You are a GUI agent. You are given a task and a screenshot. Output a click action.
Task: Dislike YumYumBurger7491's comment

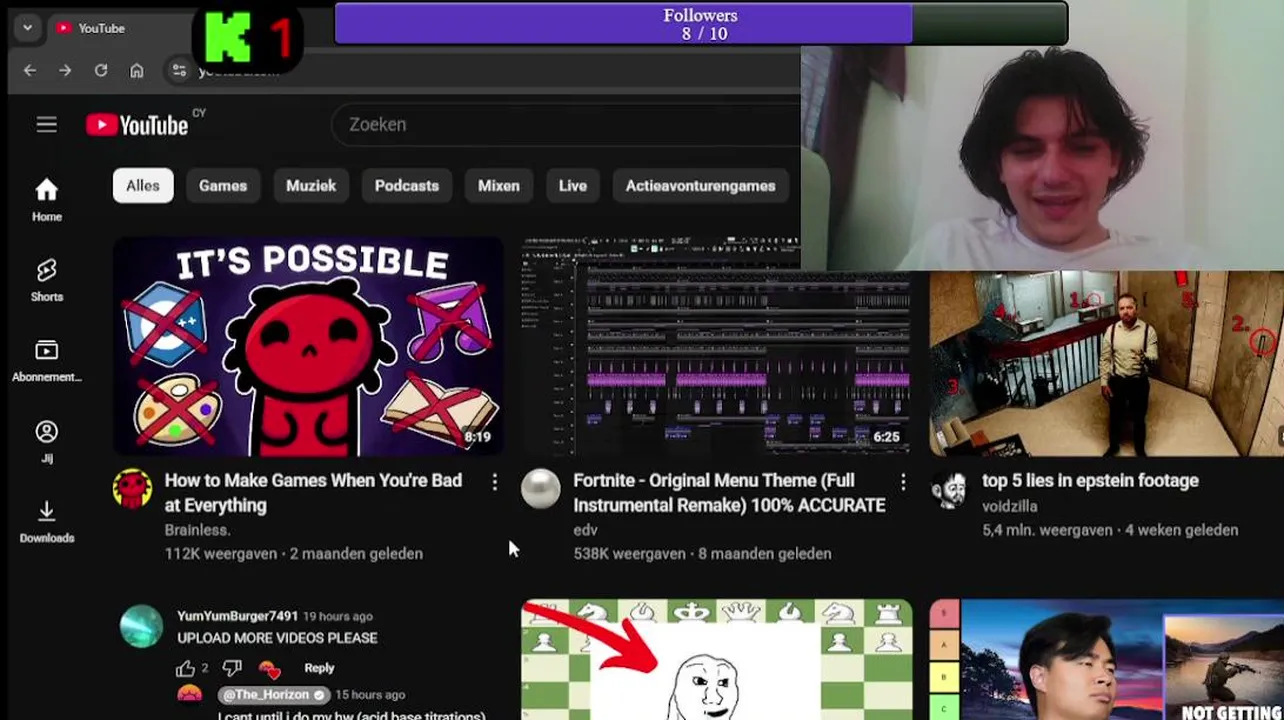(x=232, y=668)
